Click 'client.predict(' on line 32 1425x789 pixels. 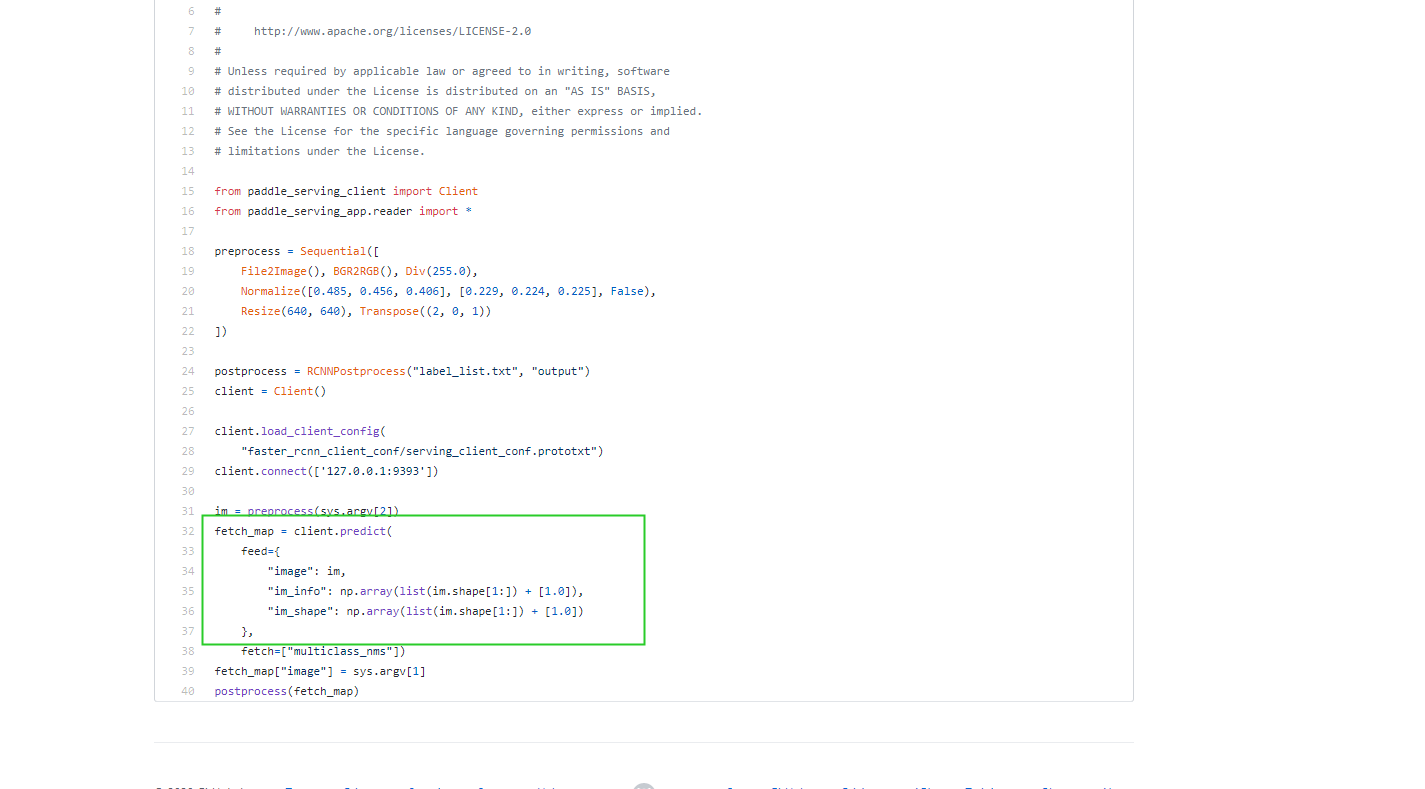(343, 531)
